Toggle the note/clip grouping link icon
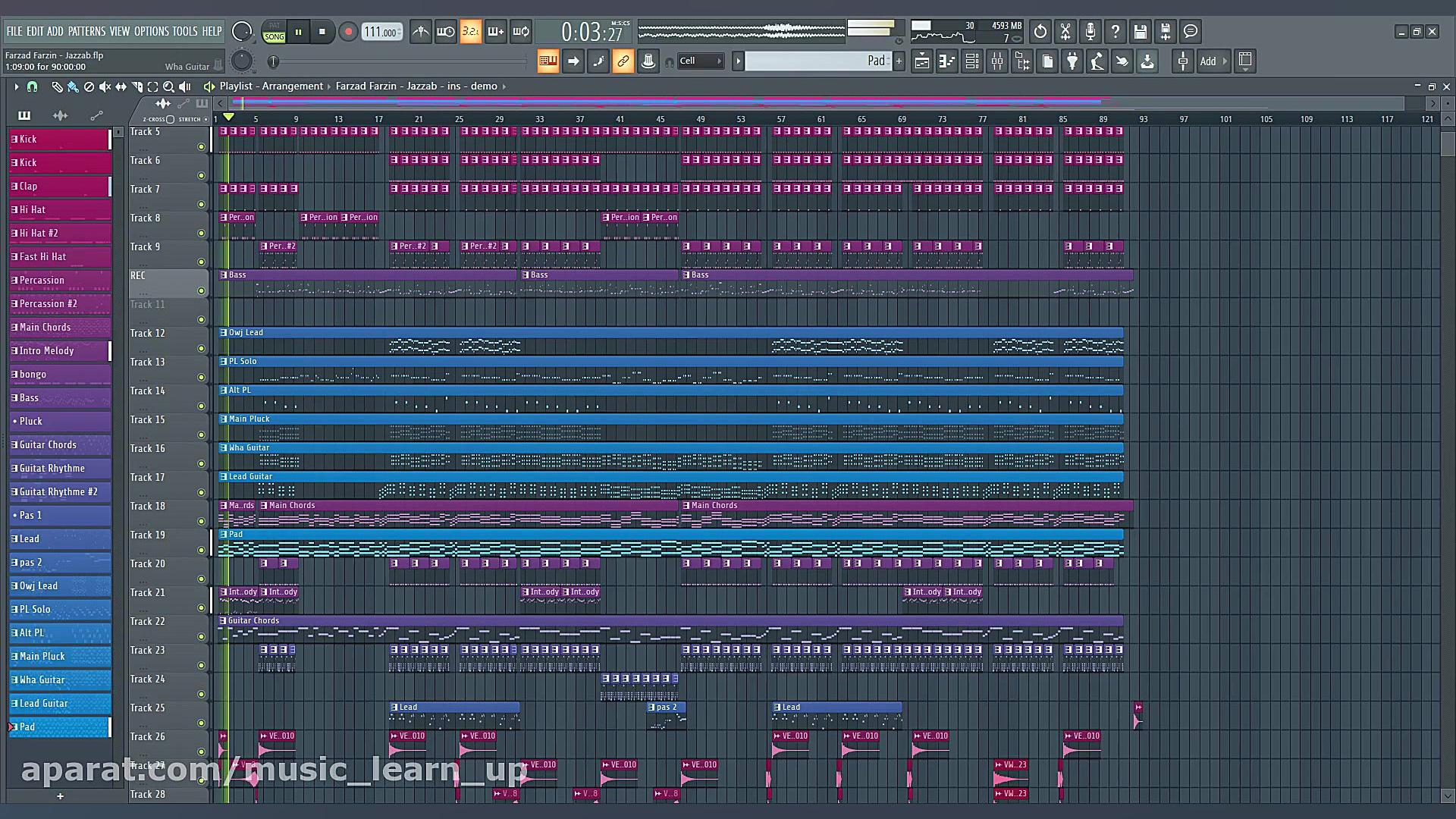1456x819 pixels. coord(623,61)
